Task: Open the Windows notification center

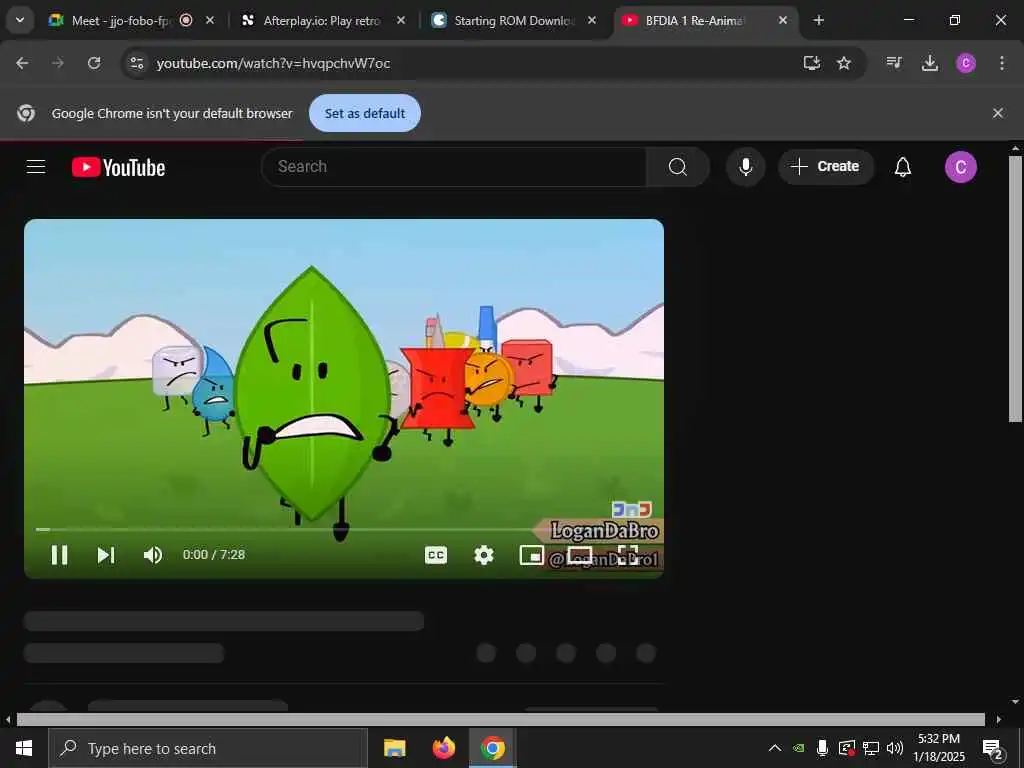Action: point(993,749)
